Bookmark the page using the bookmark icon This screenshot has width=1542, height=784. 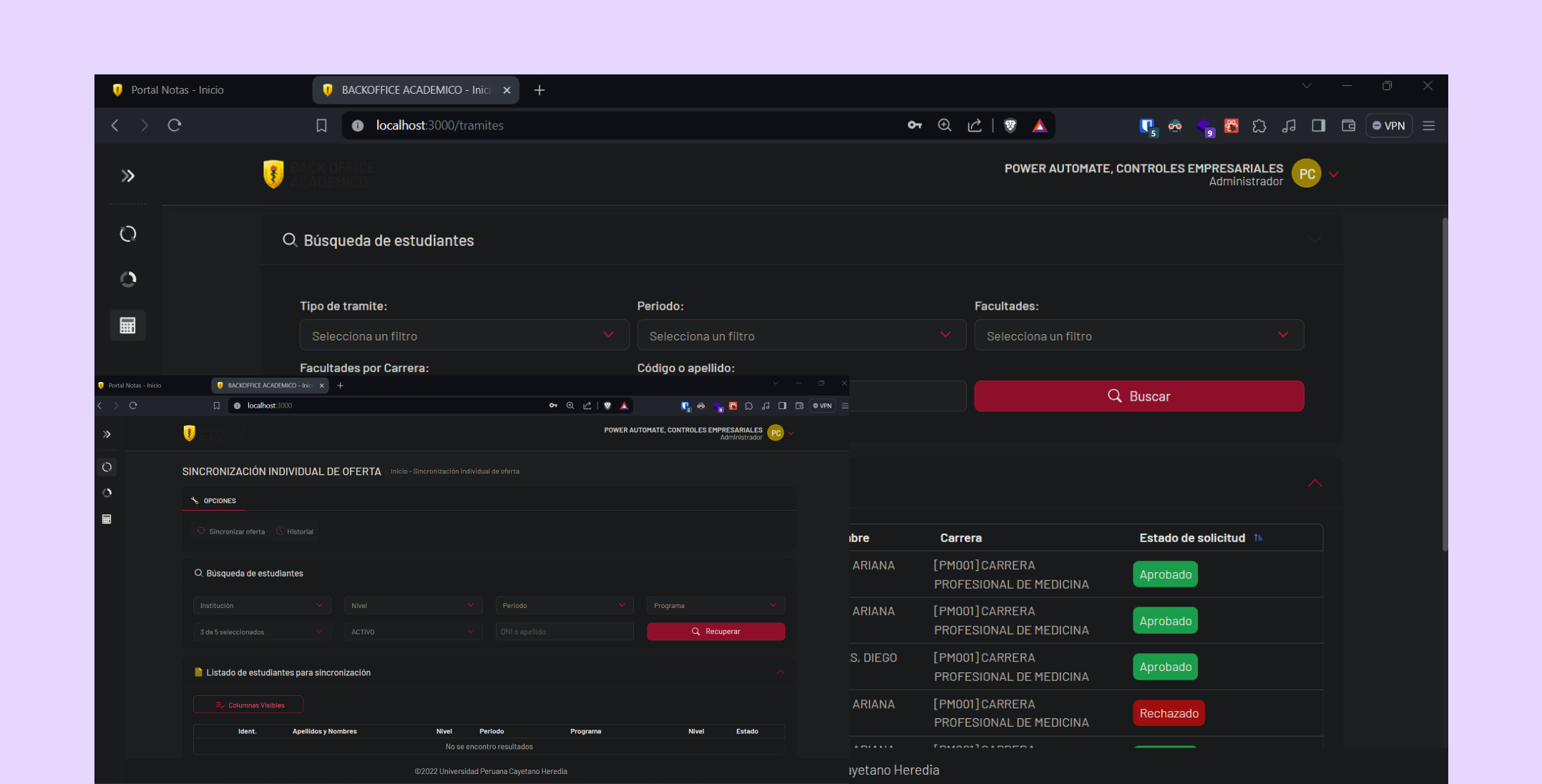(321, 126)
